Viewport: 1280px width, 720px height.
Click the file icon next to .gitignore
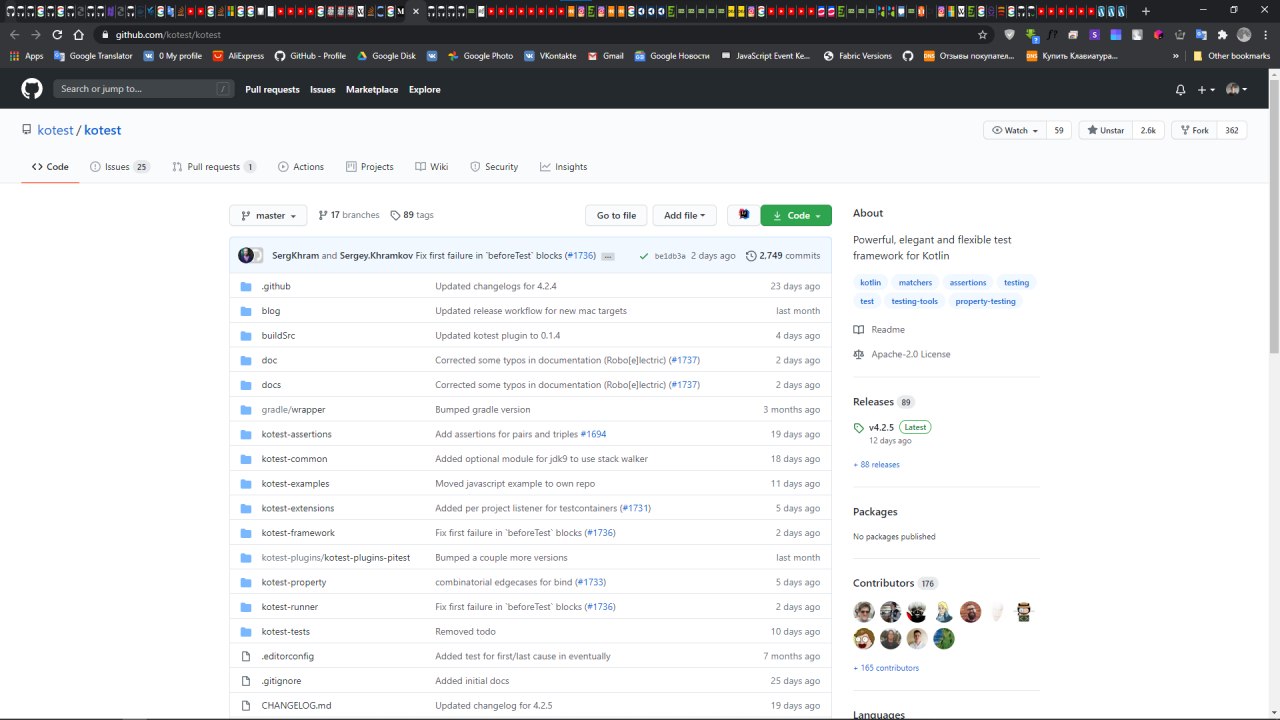246,681
